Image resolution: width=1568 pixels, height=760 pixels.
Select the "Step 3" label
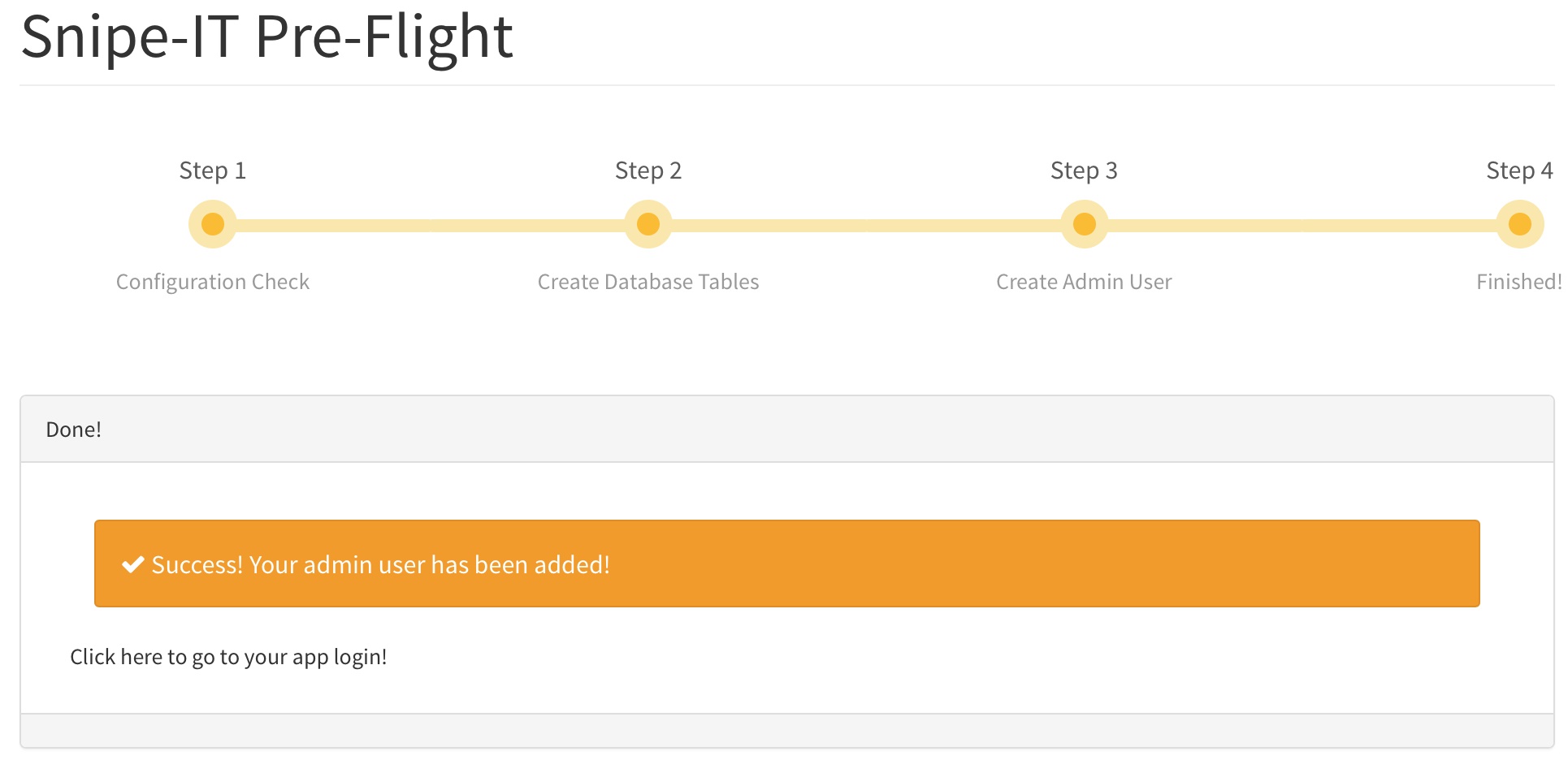coord(1084,171)
